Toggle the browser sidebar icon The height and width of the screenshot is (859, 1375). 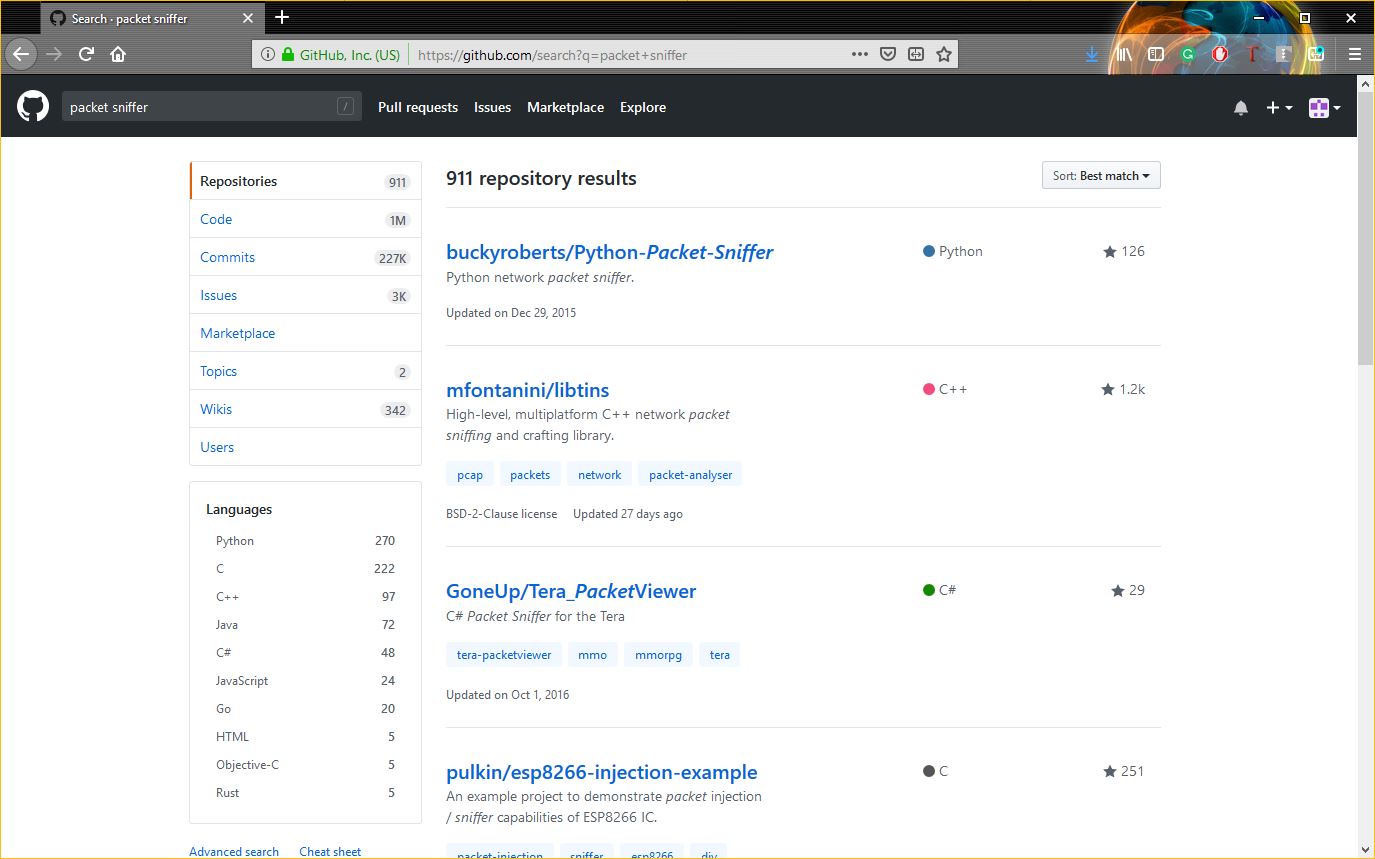[1156, 54]
